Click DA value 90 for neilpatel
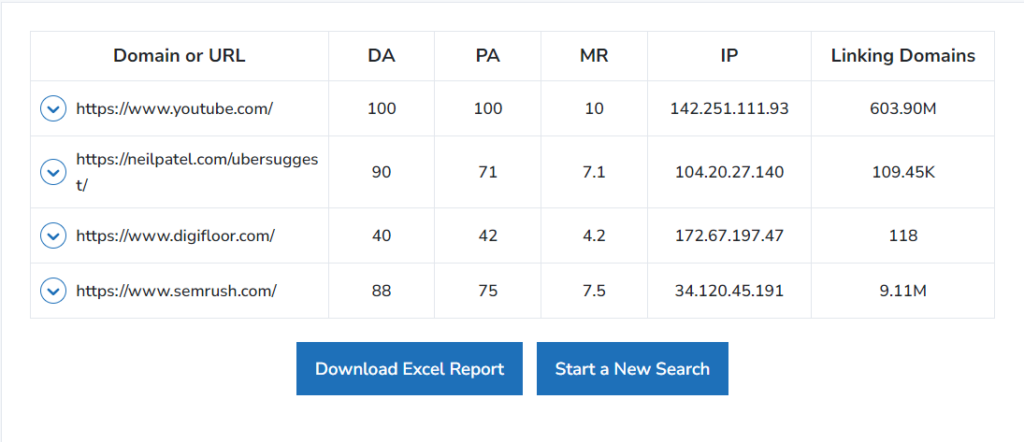 point(381,172)
